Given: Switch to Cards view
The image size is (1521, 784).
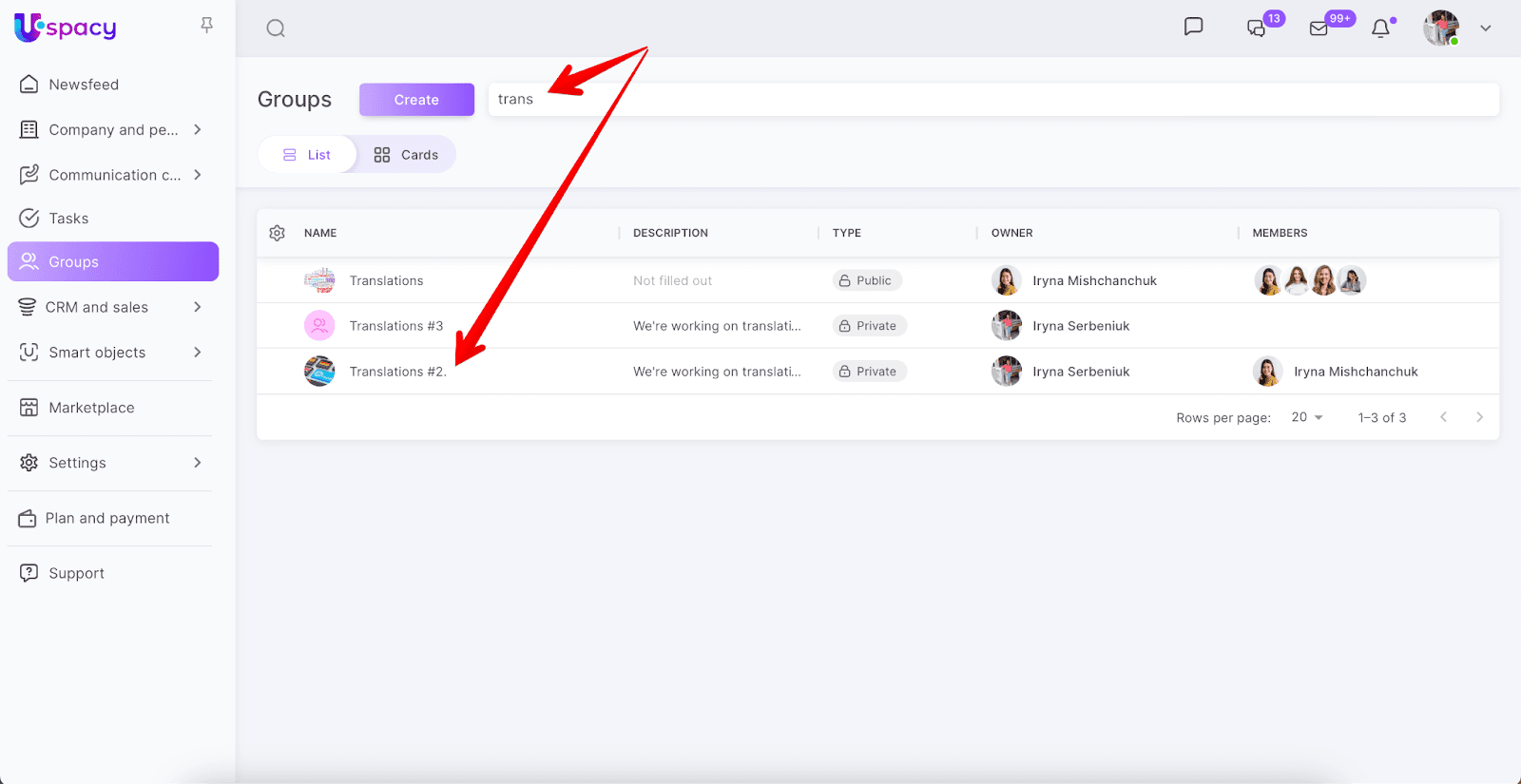Looking at the screenshot, I should 406,155.
